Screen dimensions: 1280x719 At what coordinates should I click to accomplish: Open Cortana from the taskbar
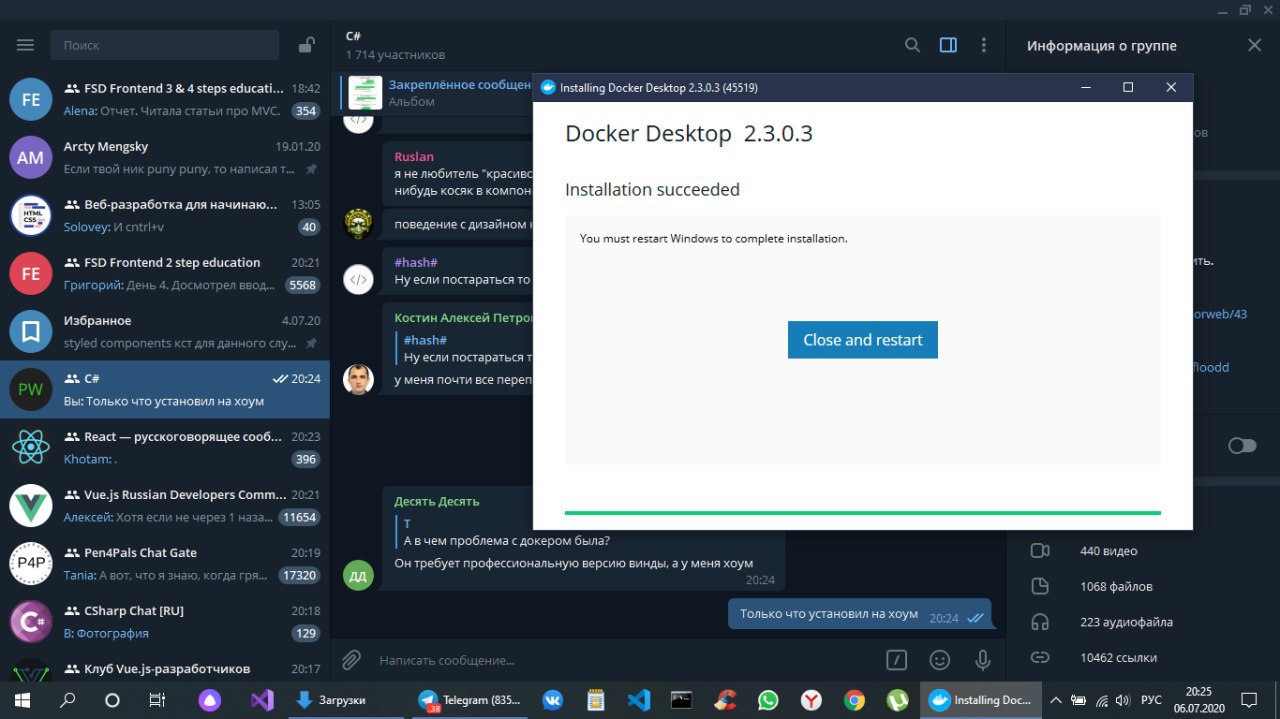(112, 700)
